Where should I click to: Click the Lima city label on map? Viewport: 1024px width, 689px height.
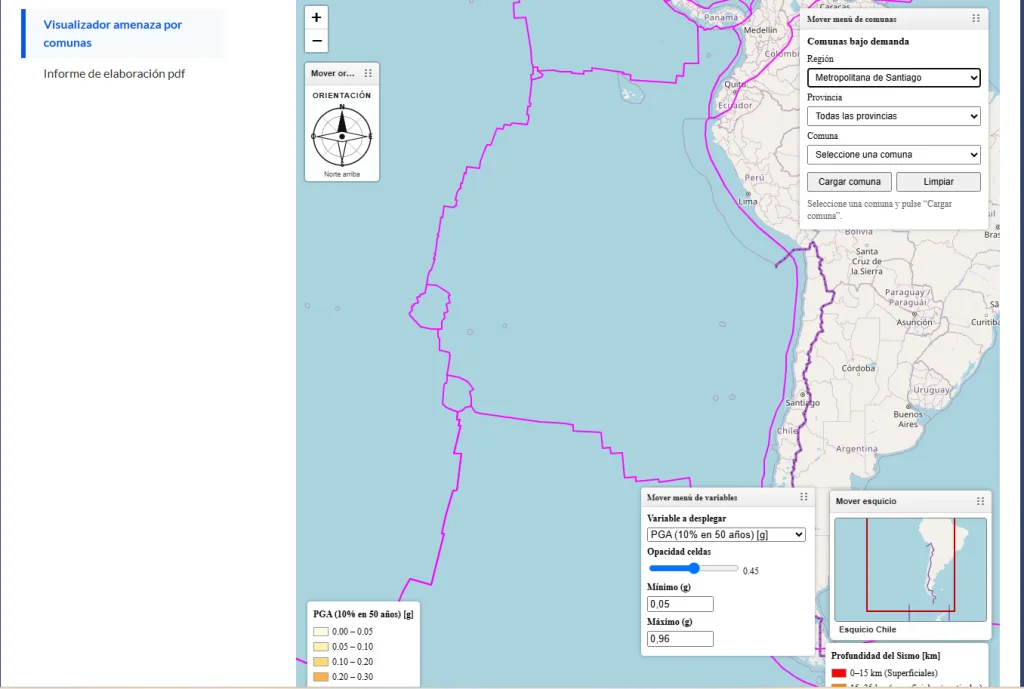[x=748, y=201]
